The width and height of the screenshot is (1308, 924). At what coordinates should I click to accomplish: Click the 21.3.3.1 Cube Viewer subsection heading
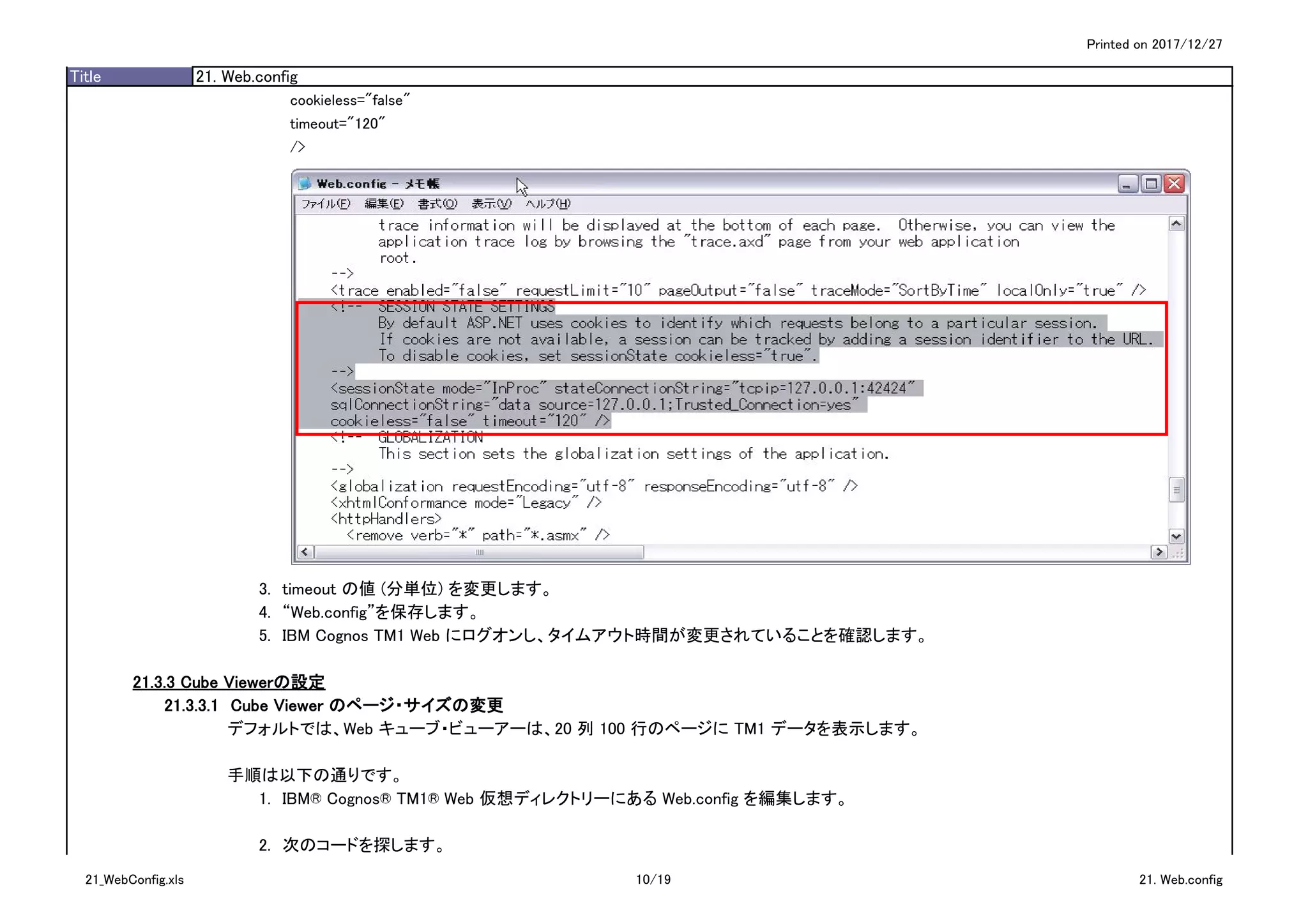point(333,705)
